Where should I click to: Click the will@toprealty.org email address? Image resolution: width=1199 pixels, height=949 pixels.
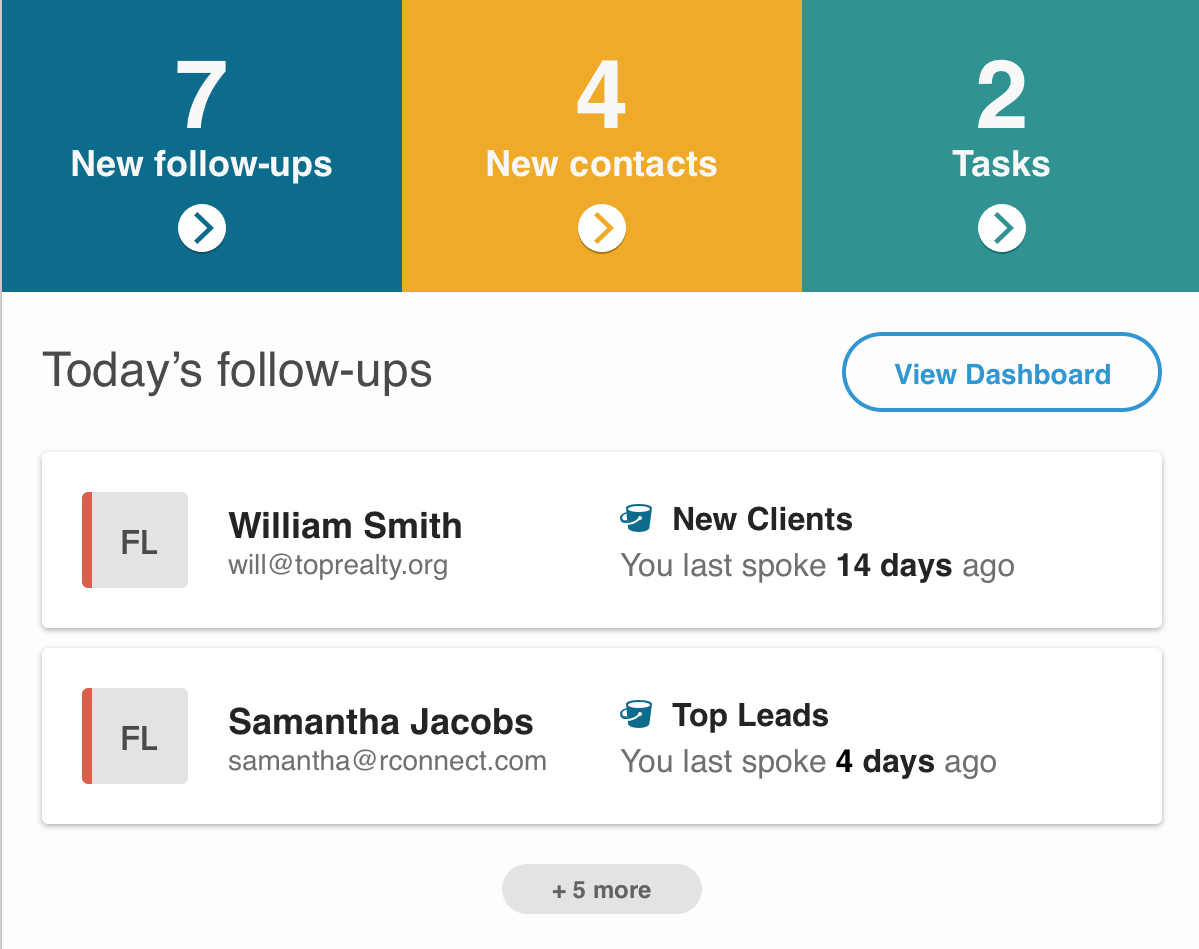pyautogui.click(x=338, y=565)
